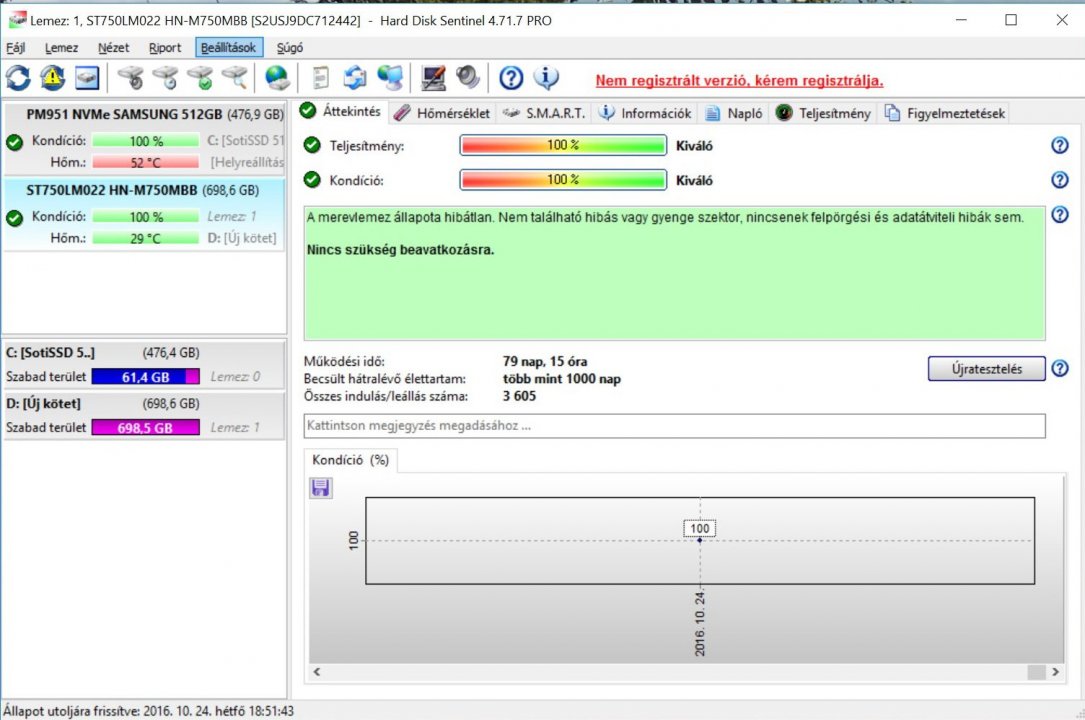Click the Újratesztelés button

click(986, 369)
